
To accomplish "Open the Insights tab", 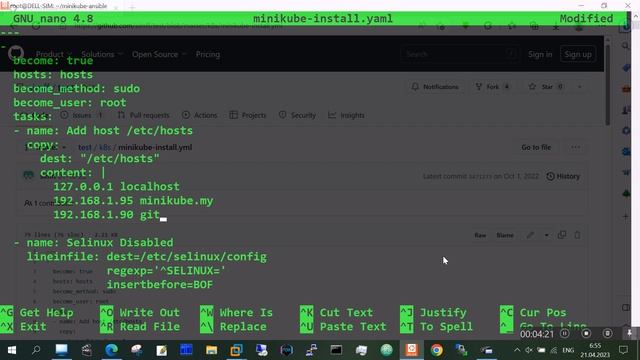I will point(347,116).
